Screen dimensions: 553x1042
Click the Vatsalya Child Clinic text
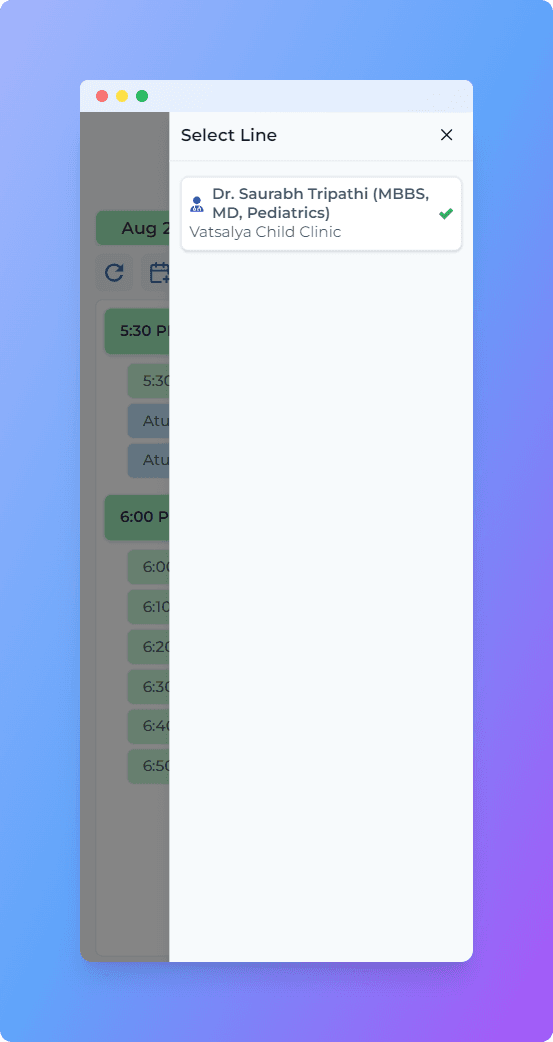click(265, 233)
